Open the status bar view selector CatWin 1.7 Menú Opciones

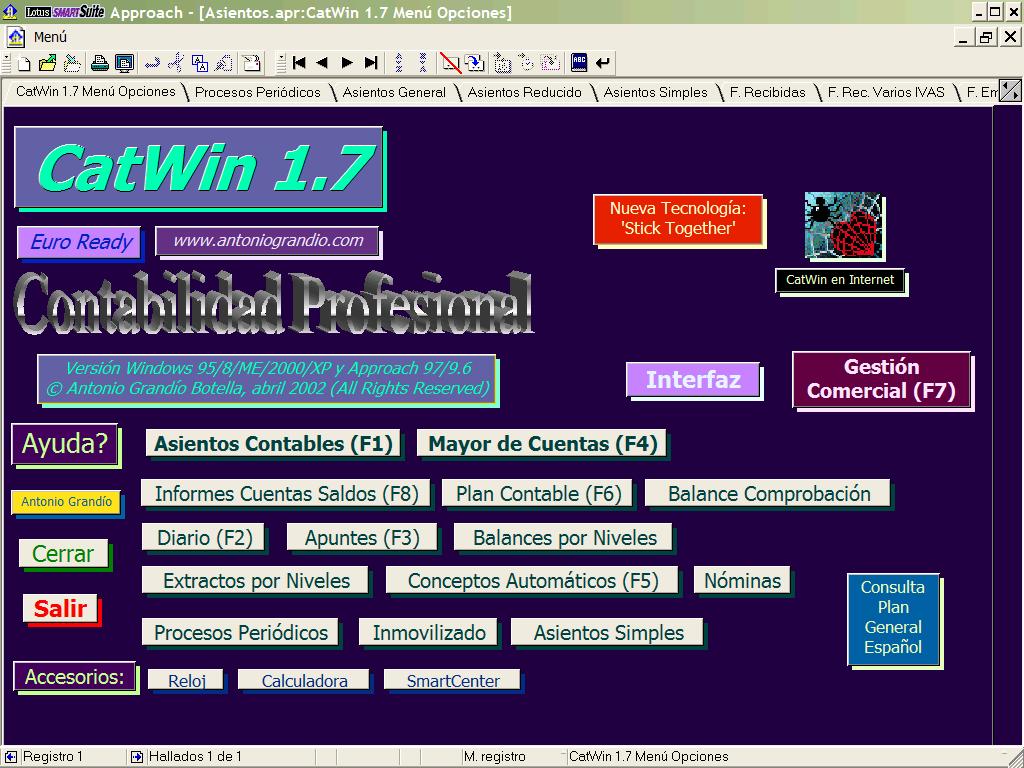(x=650, y=757)
